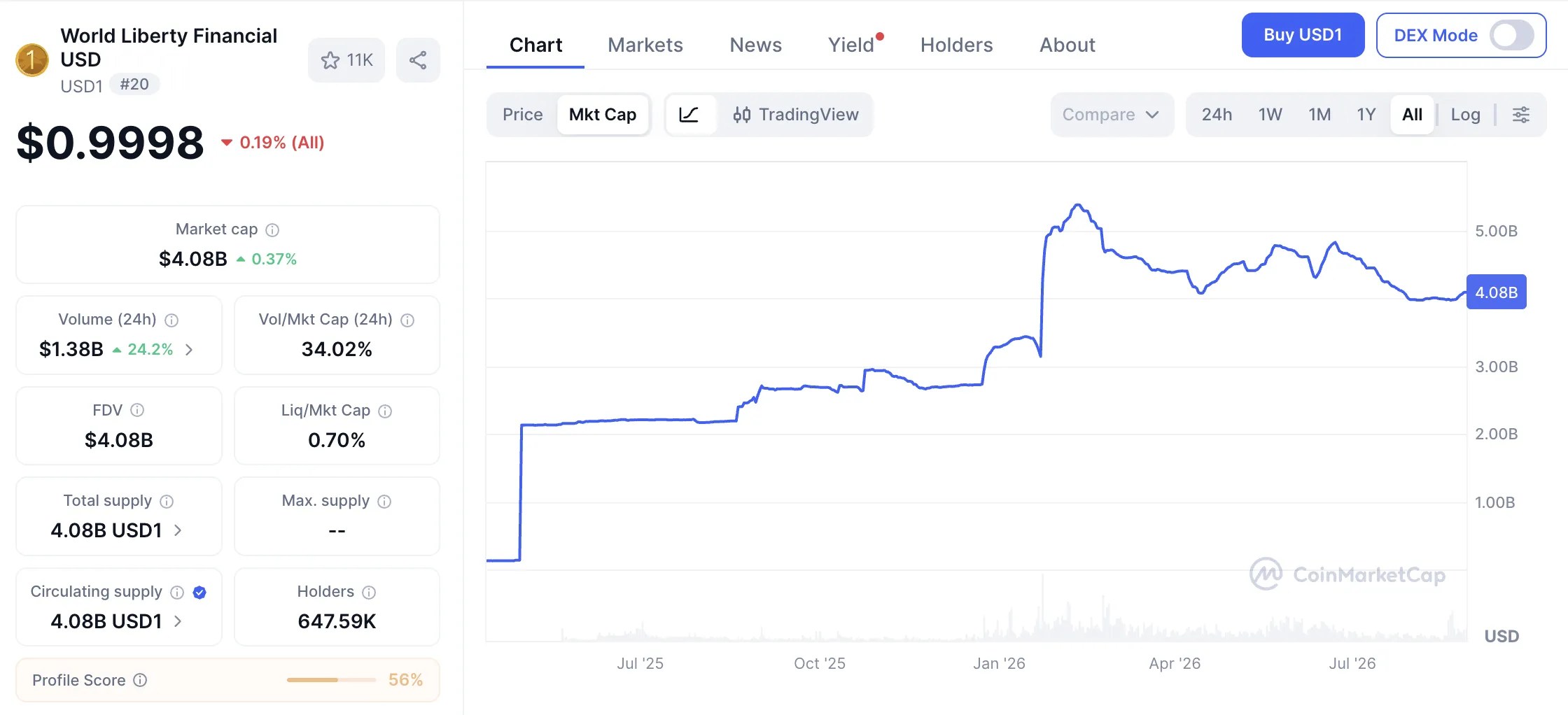Expand Volume (24h) details chevron
1568x715 pixels.
coord(189,350)
